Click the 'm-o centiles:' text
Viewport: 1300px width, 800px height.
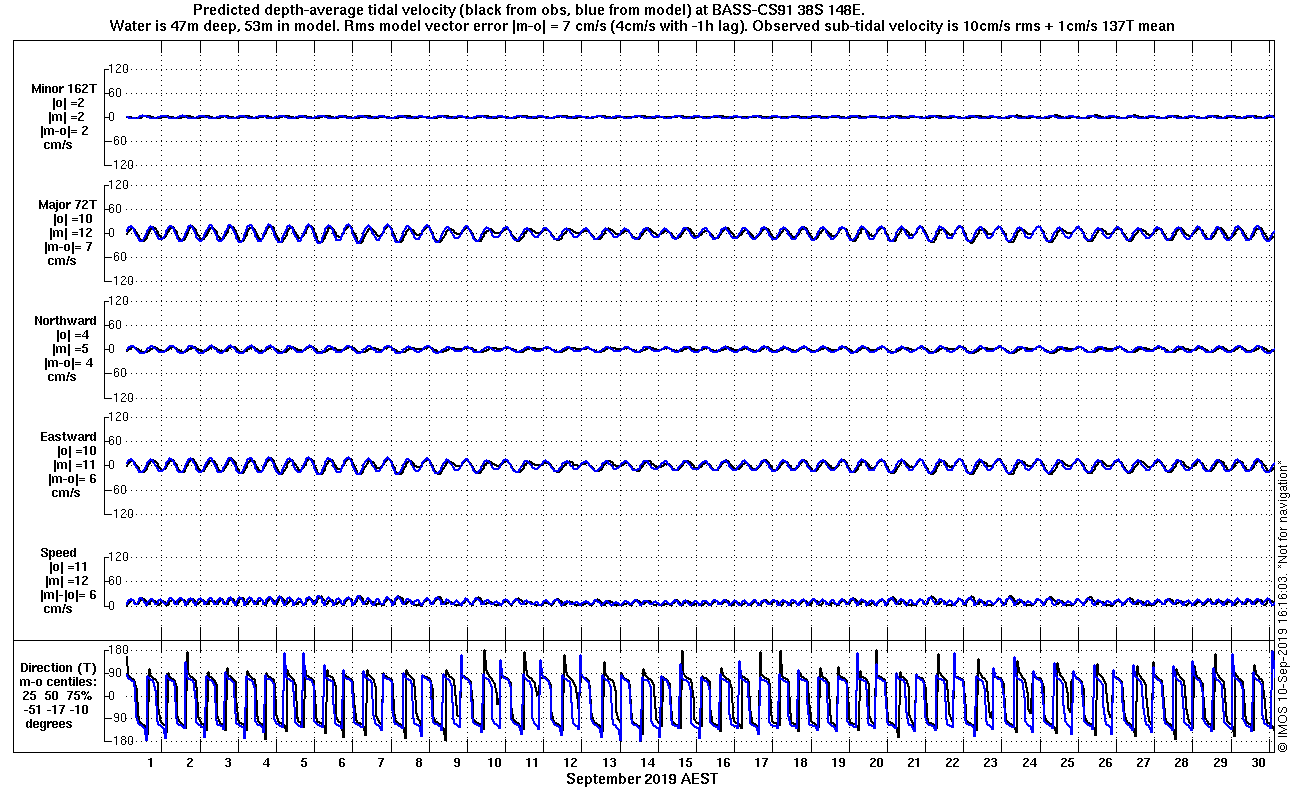click(x=58, y=682)
